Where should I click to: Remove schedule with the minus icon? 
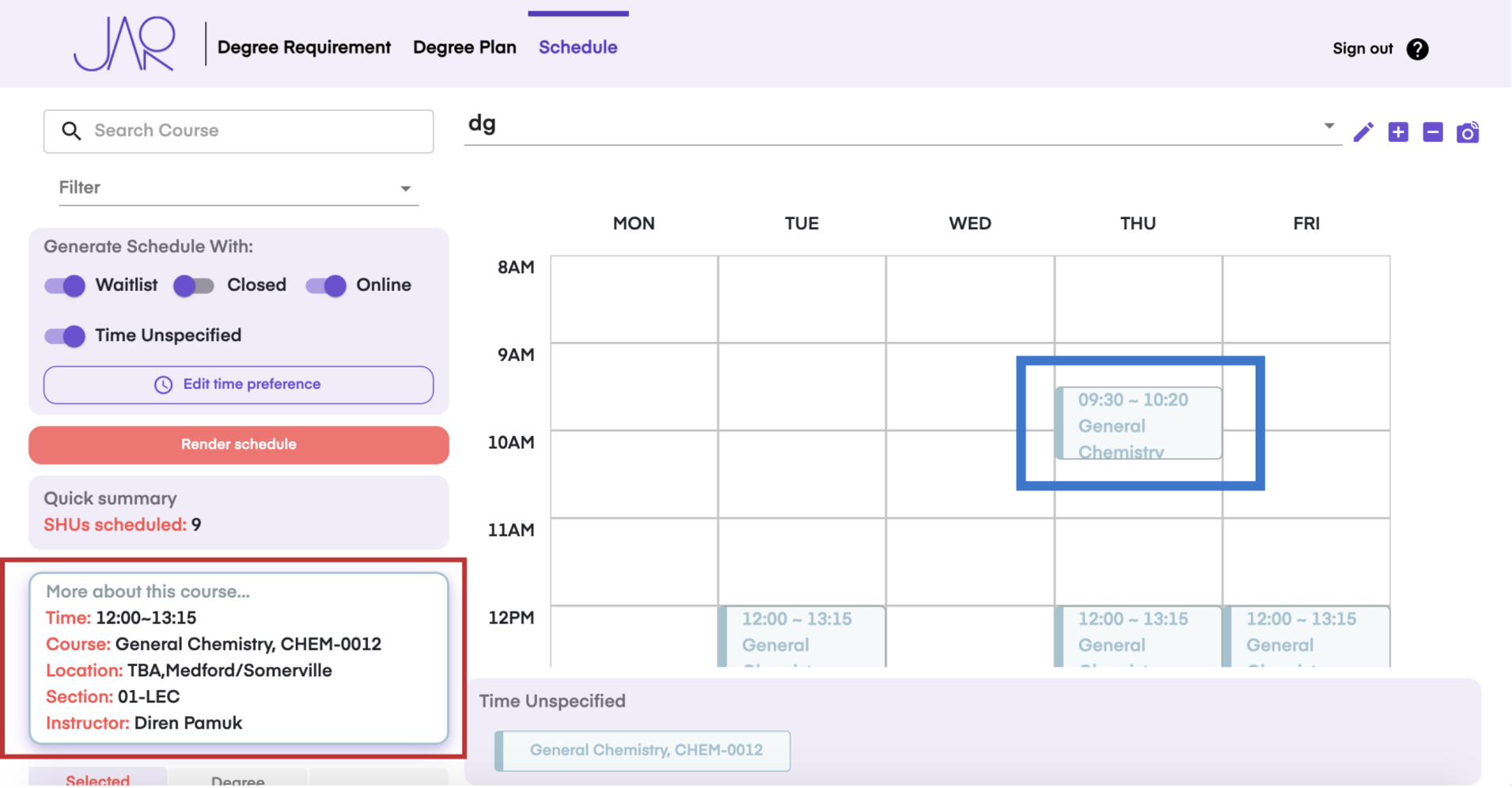[x=1432, y=132]
